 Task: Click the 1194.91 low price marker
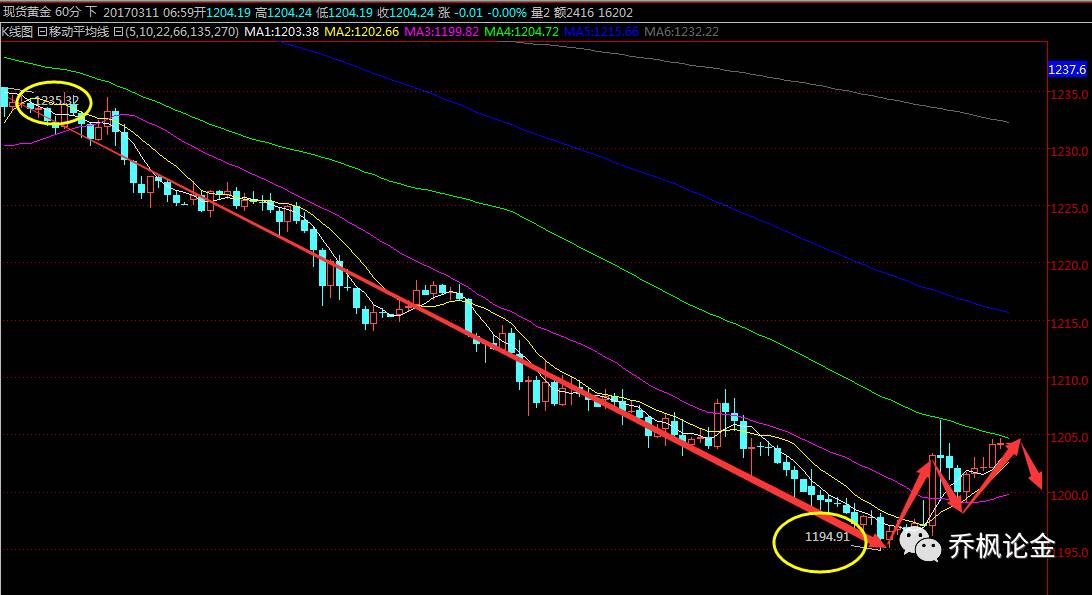(827, 536)
